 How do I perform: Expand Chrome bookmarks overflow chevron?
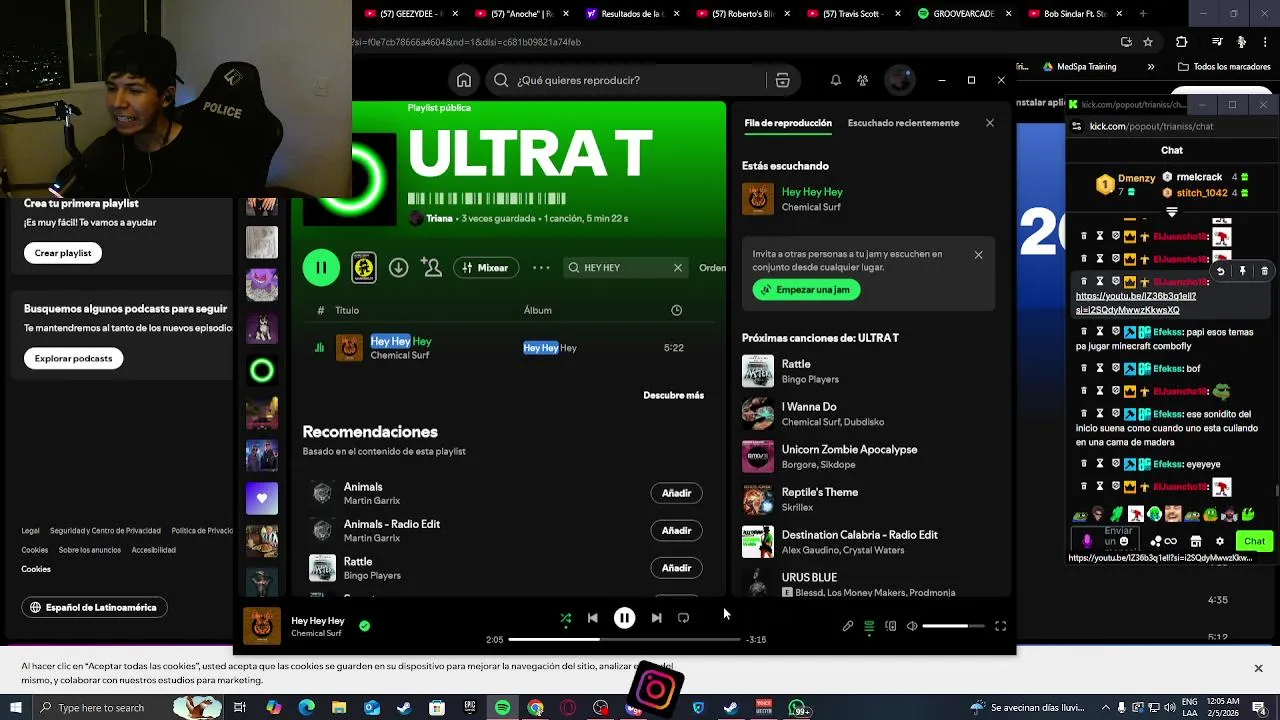(x=1151, y=67)
